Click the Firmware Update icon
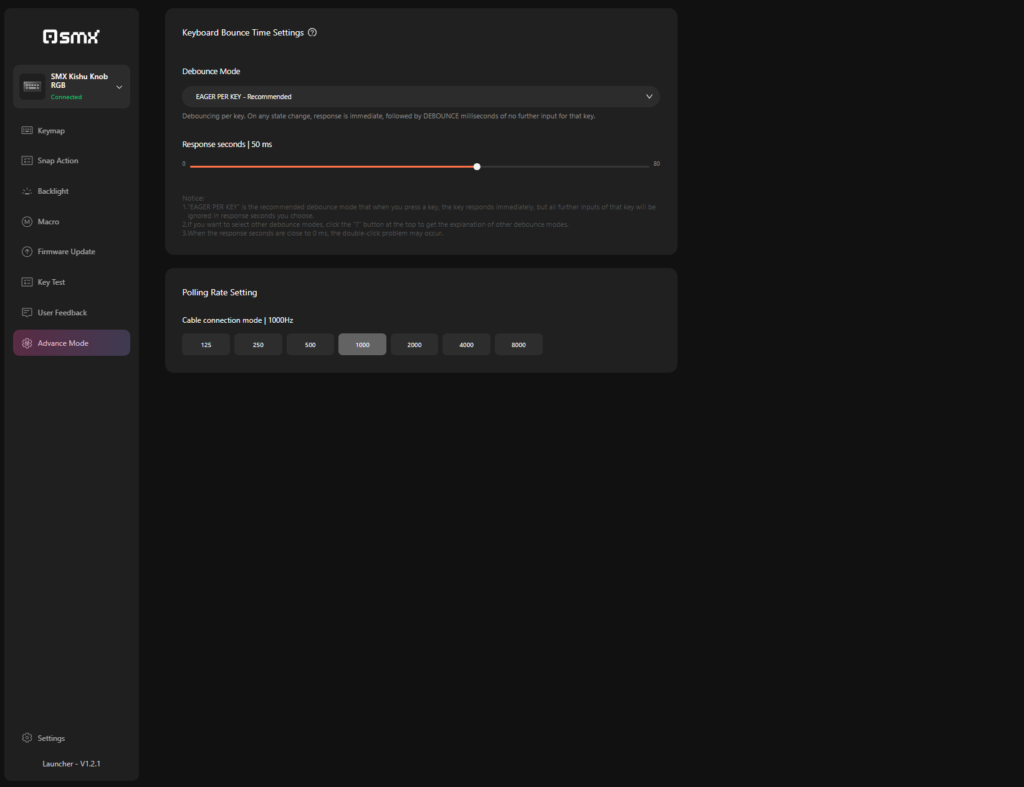Viewport: 1024px width, 787px height. click(x=27, y=252)
